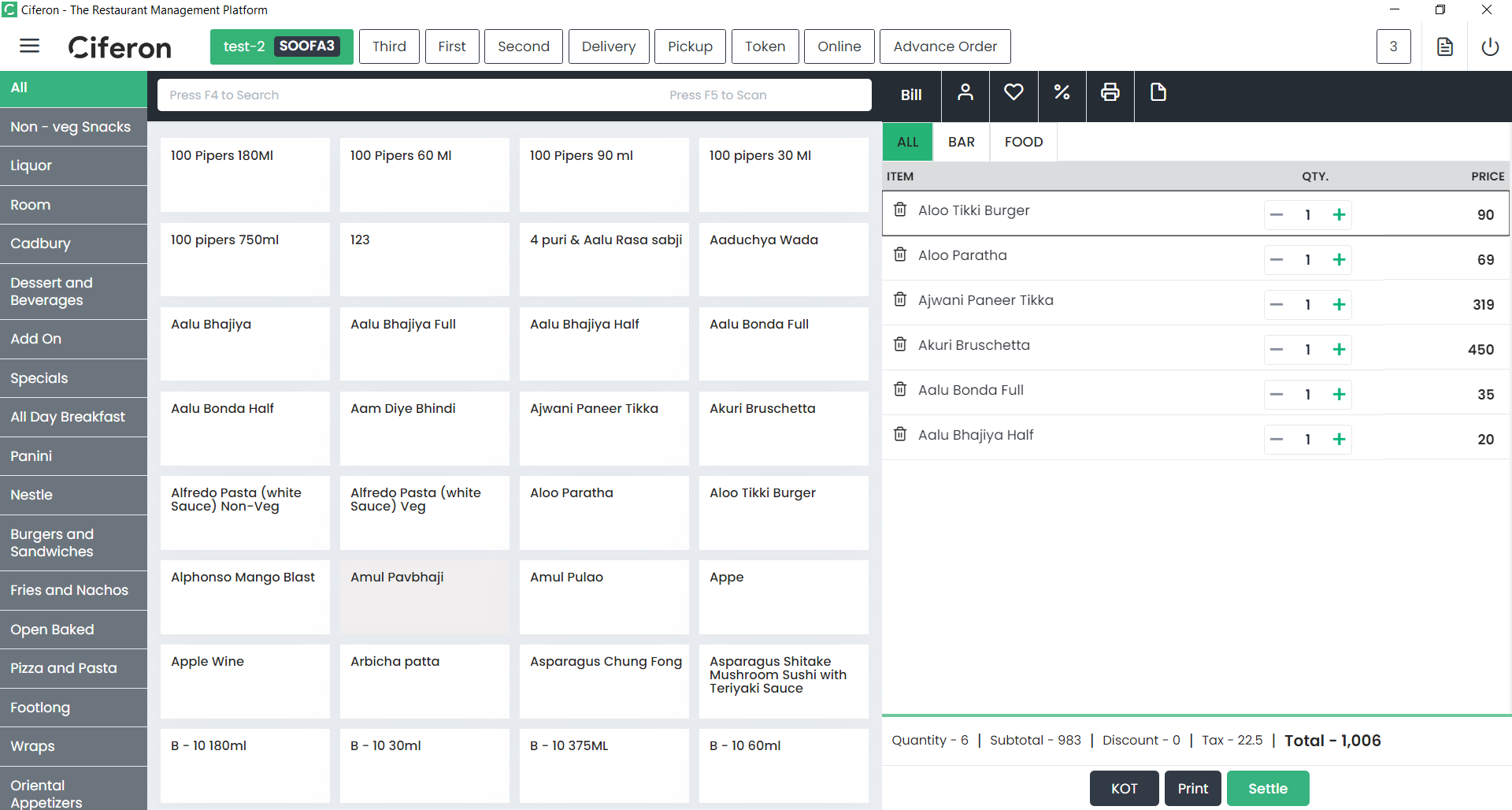The height and width of the screenshot is (810, 1512).
Task: Click the heart favorites icon
Action: pyautogui.click(x=1014, y=94)
